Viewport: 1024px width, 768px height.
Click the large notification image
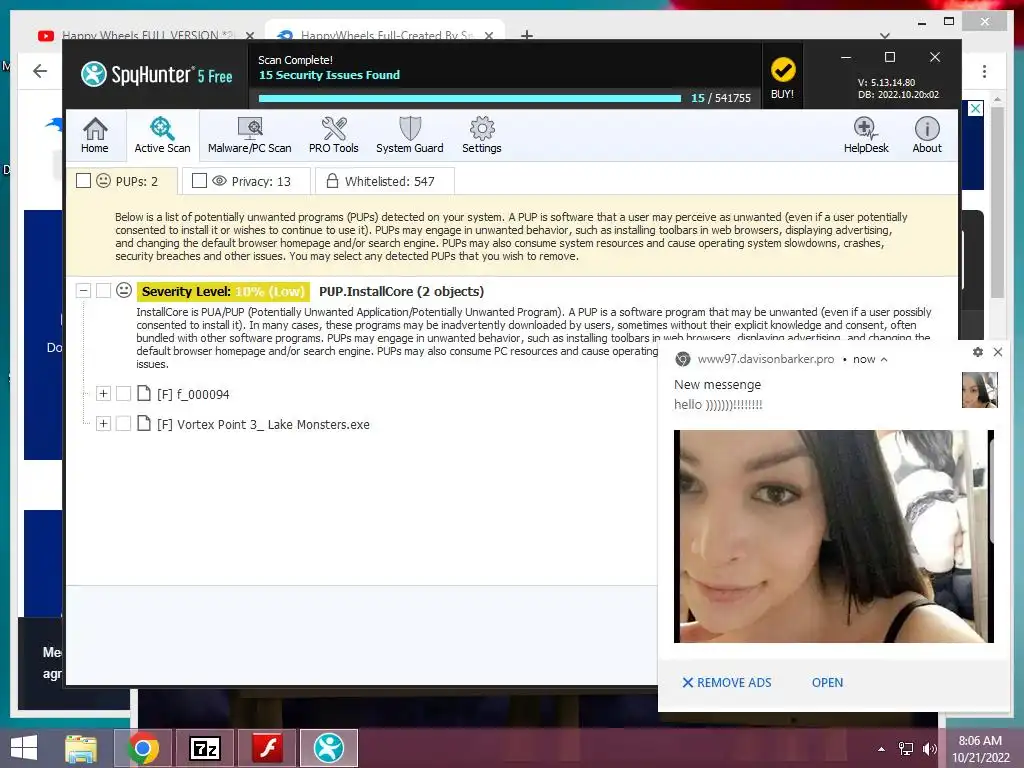[x=834, y=536]
